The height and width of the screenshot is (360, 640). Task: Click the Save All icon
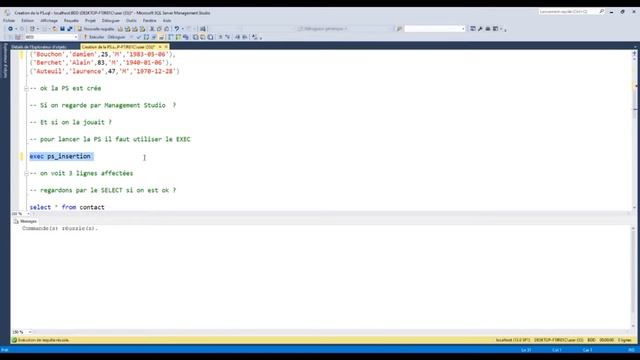point(70,29)
